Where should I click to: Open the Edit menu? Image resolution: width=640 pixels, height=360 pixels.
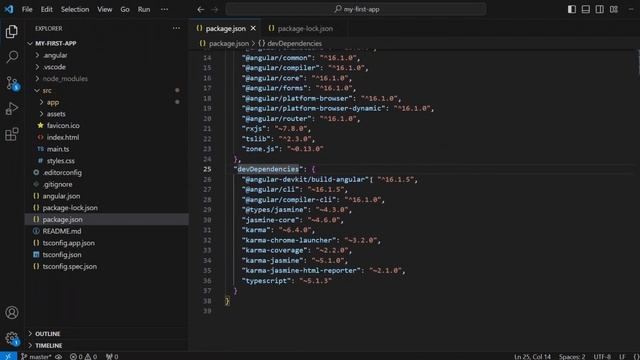[x=47, y=9]
